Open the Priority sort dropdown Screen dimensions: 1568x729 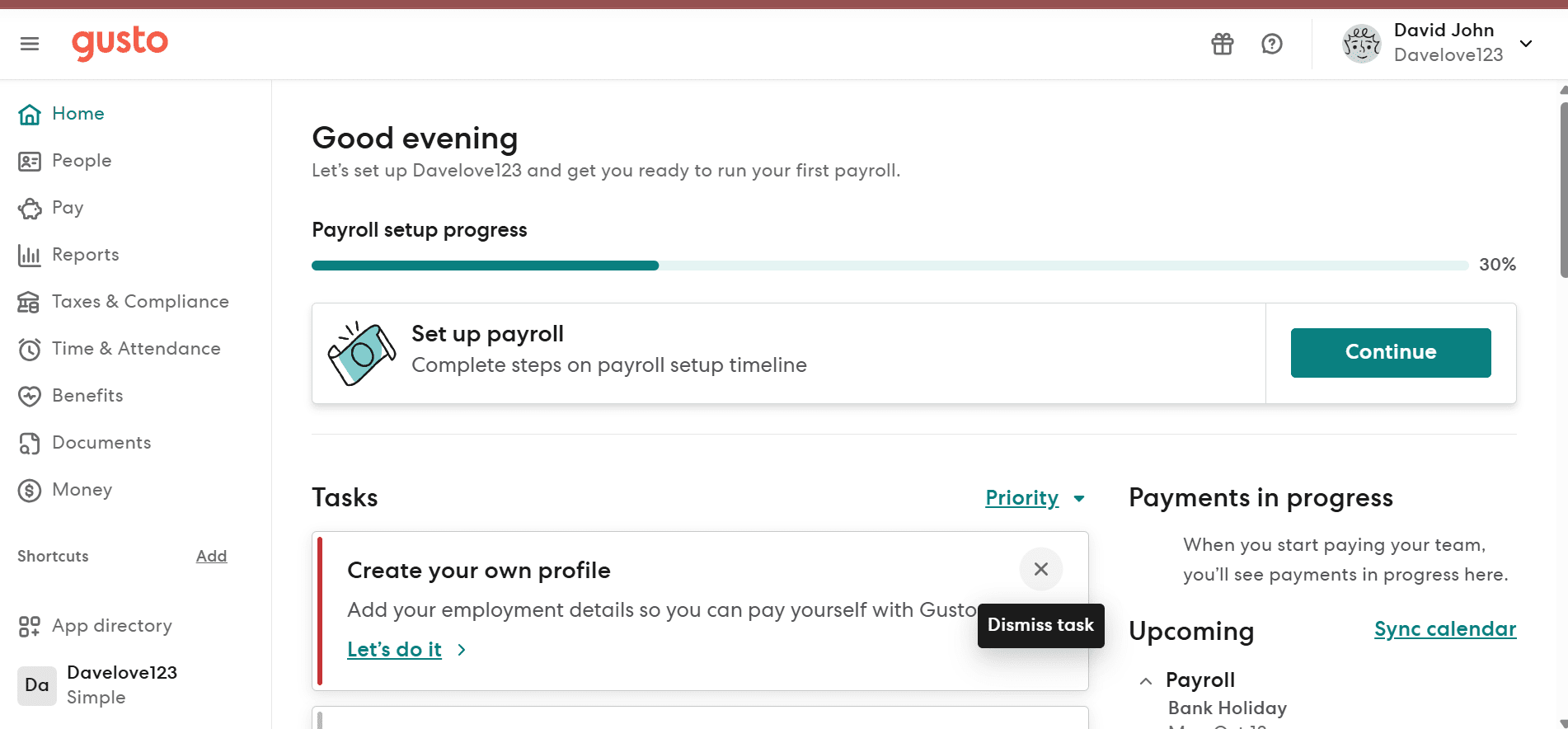pyautogui.click(x=1035, y=498)
